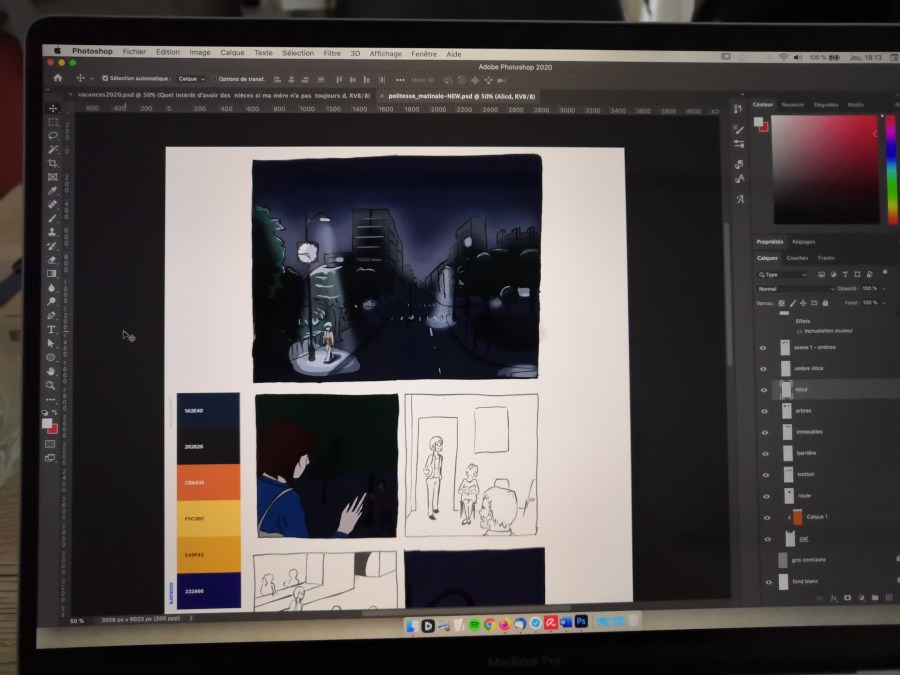Open the layer filter Type dropdown
Viewport: 900px width, 675px height.
coord(782,274)
